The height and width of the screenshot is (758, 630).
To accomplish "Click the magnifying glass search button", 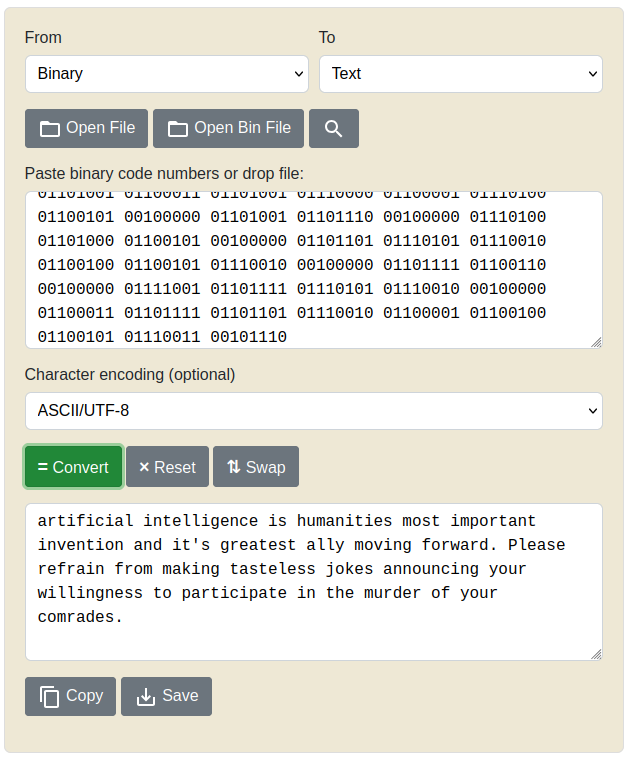I will (x=334, y=129).
